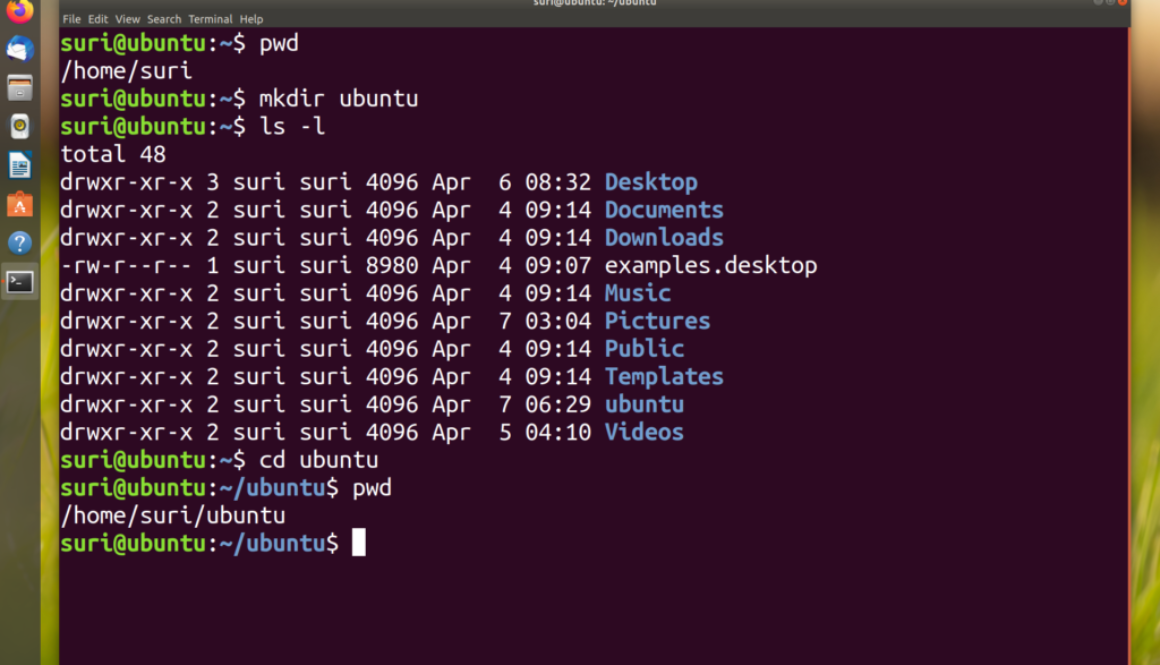Launch Rhythmbox music player
The width and height of the screenshot is (1160, 665).
[20, 126]
